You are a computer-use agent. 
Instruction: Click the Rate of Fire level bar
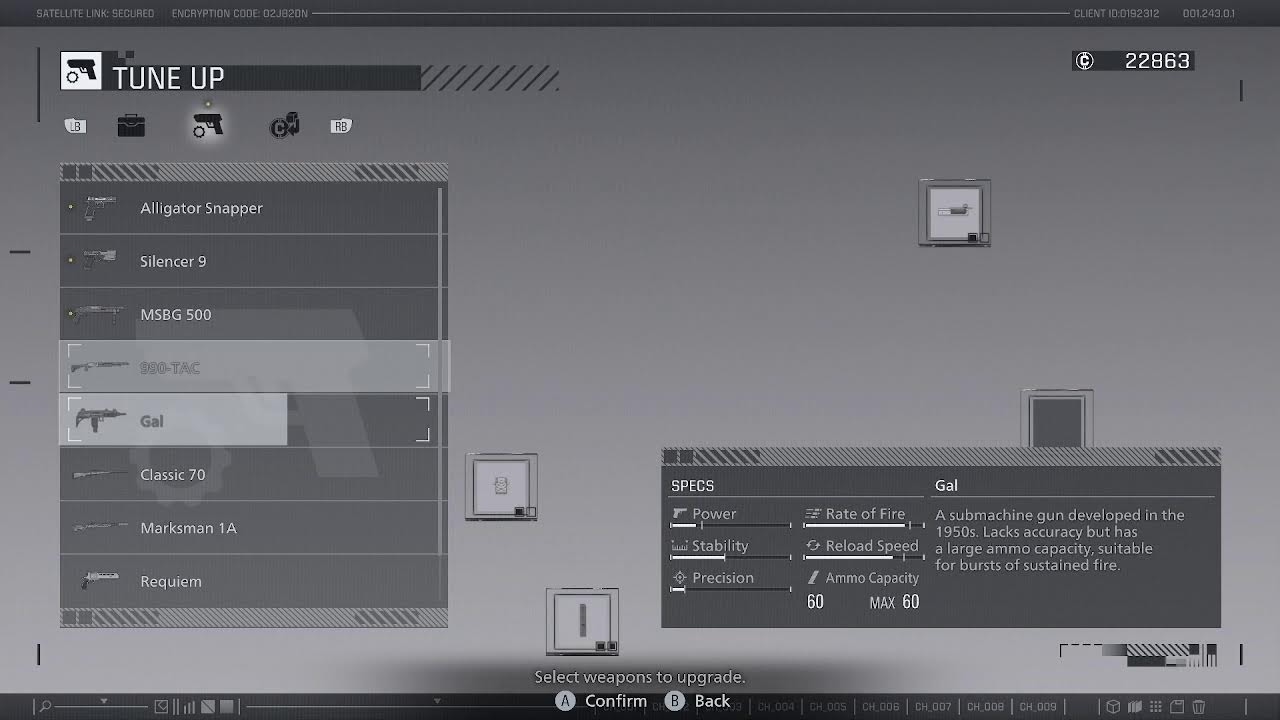864,525
